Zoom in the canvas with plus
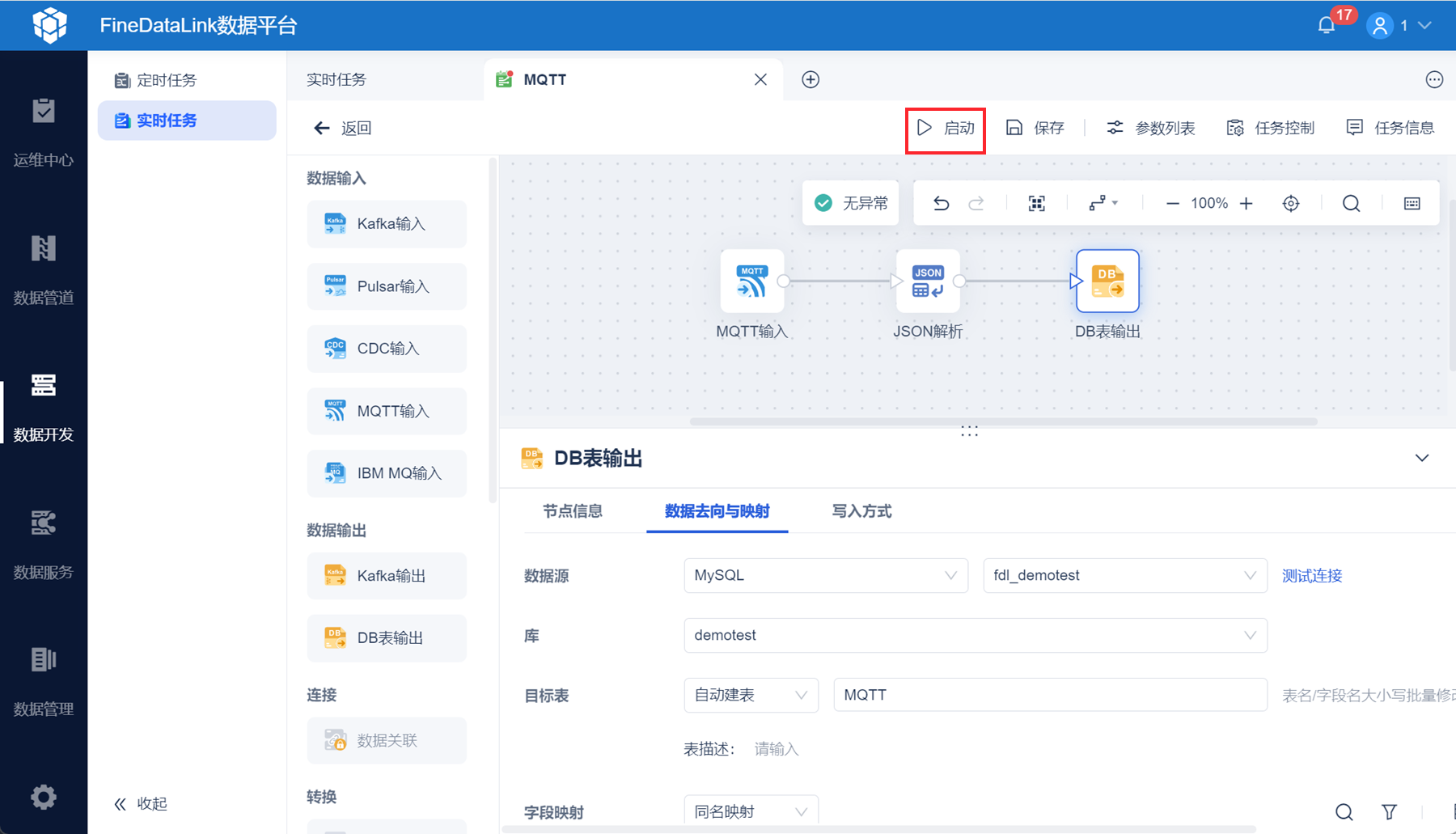Screen dimensions: 1456x834 (x=1246, y=203)
